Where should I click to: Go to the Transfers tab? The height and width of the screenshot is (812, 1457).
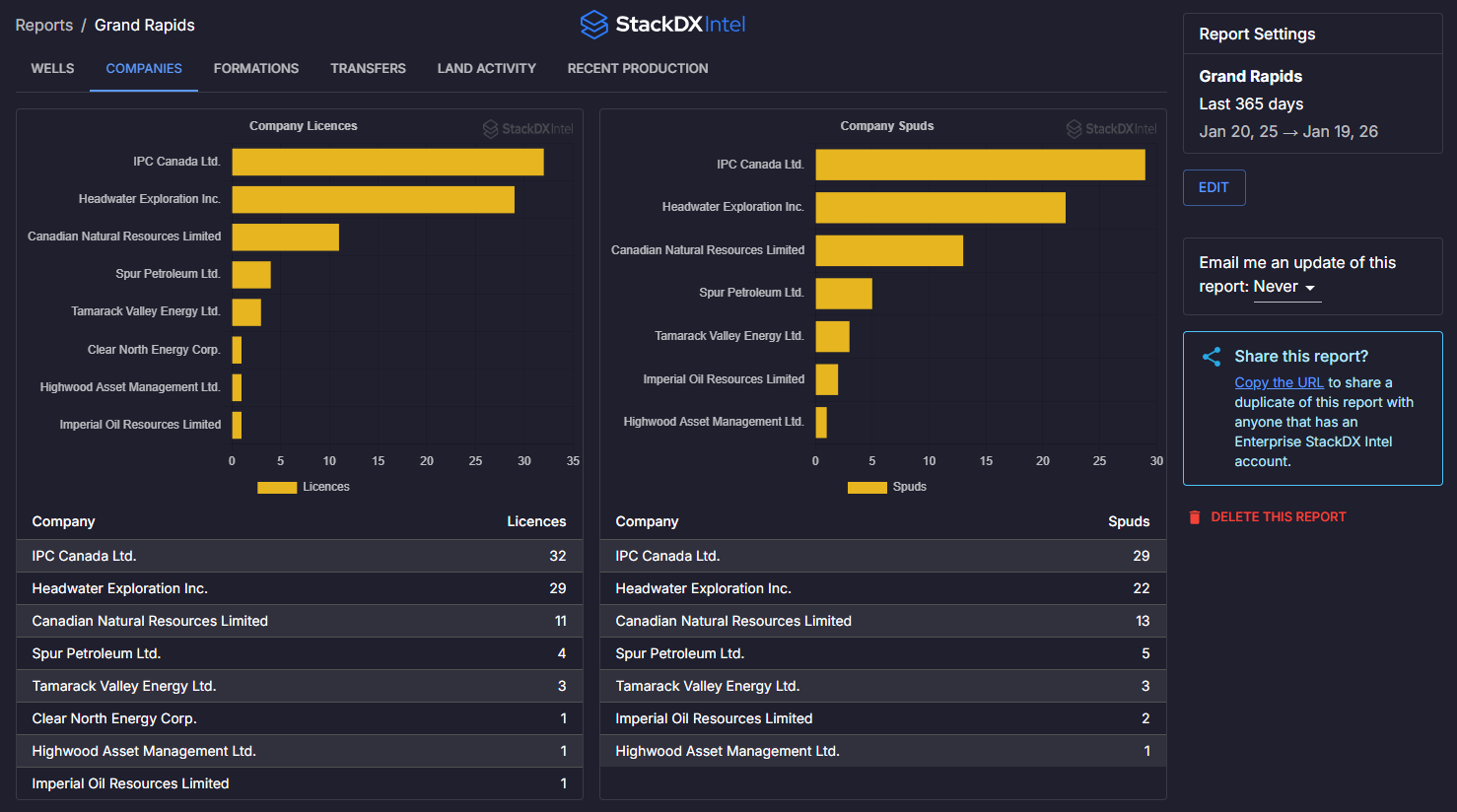[368, 68]
